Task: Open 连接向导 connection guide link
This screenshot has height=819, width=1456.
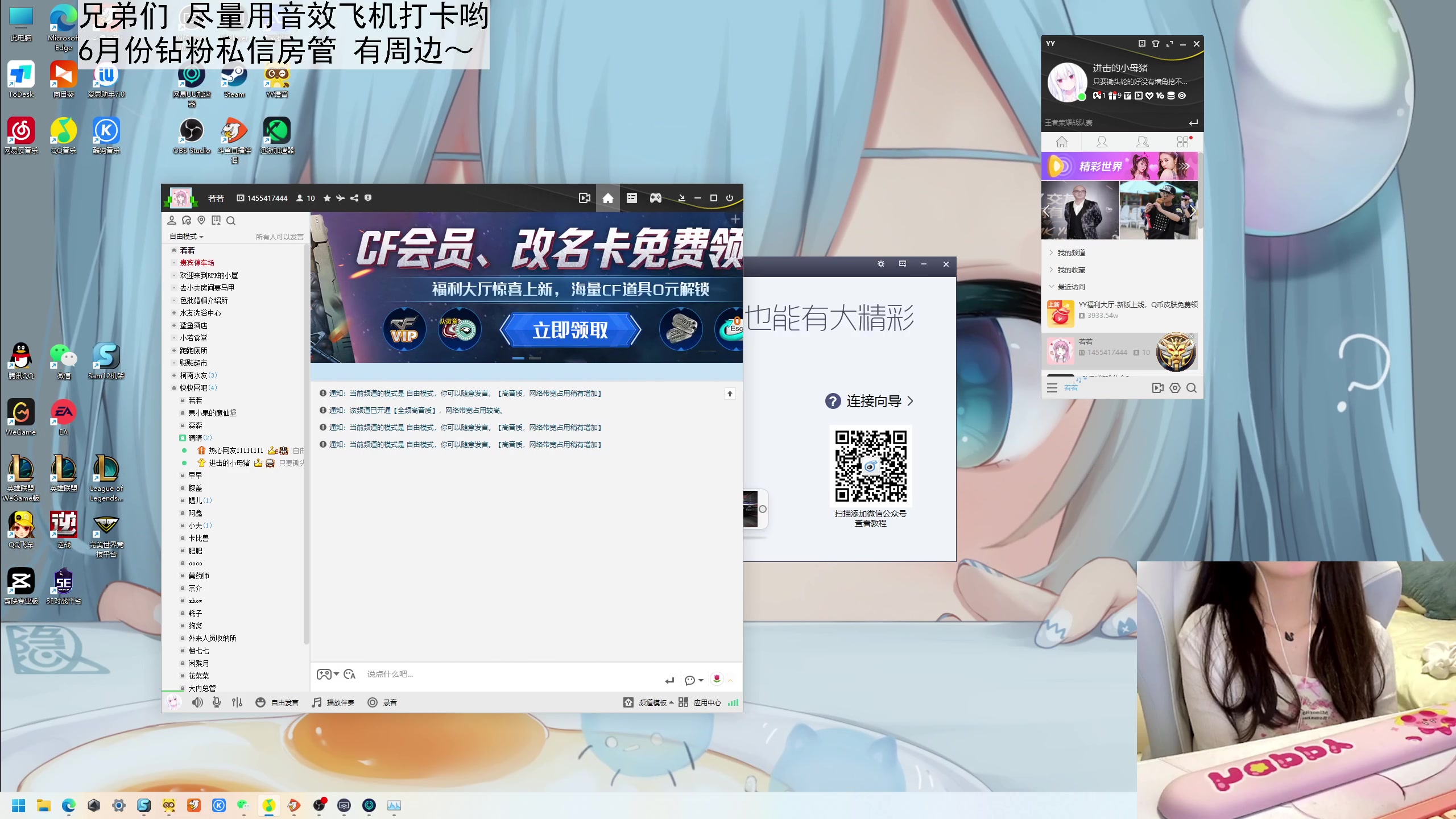Action: [870, 401]
